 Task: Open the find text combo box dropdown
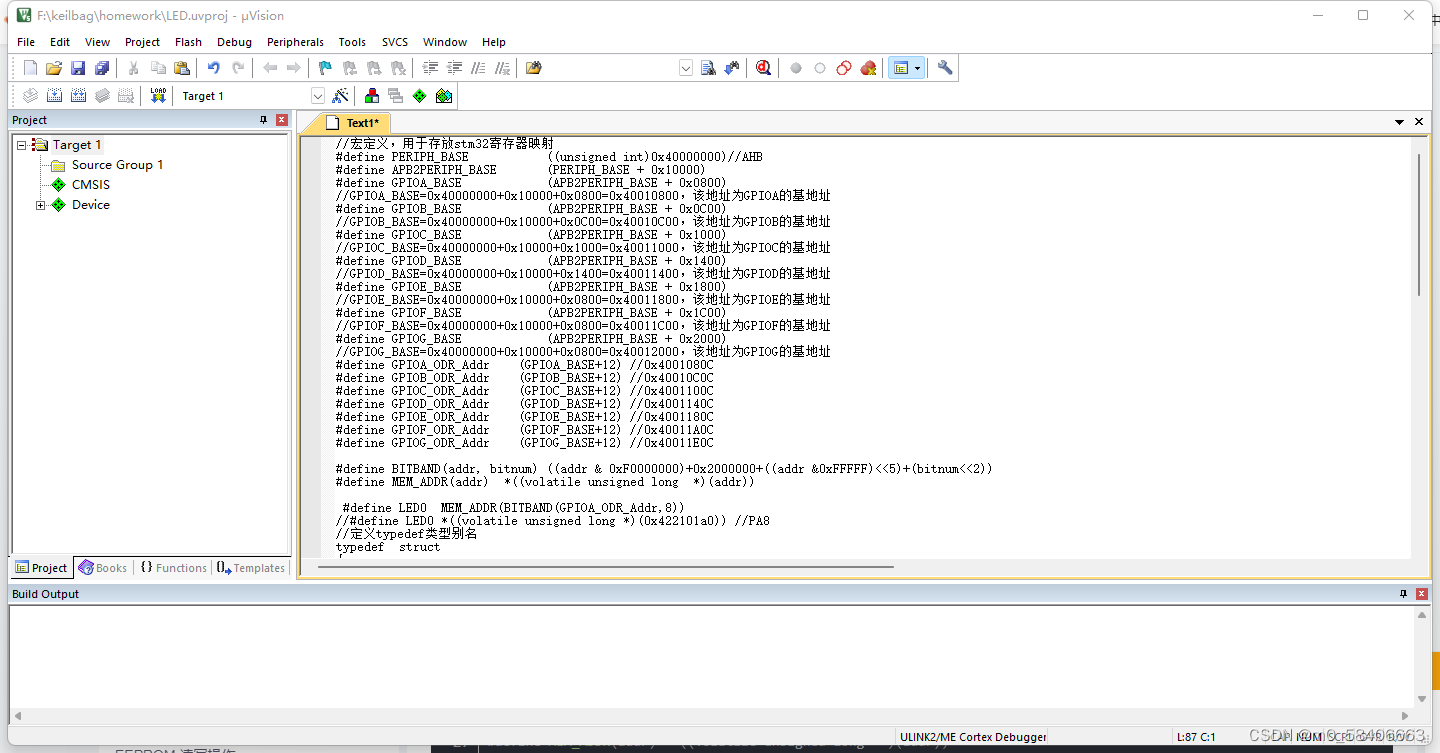pyautogui.click(x=686, y=68)
